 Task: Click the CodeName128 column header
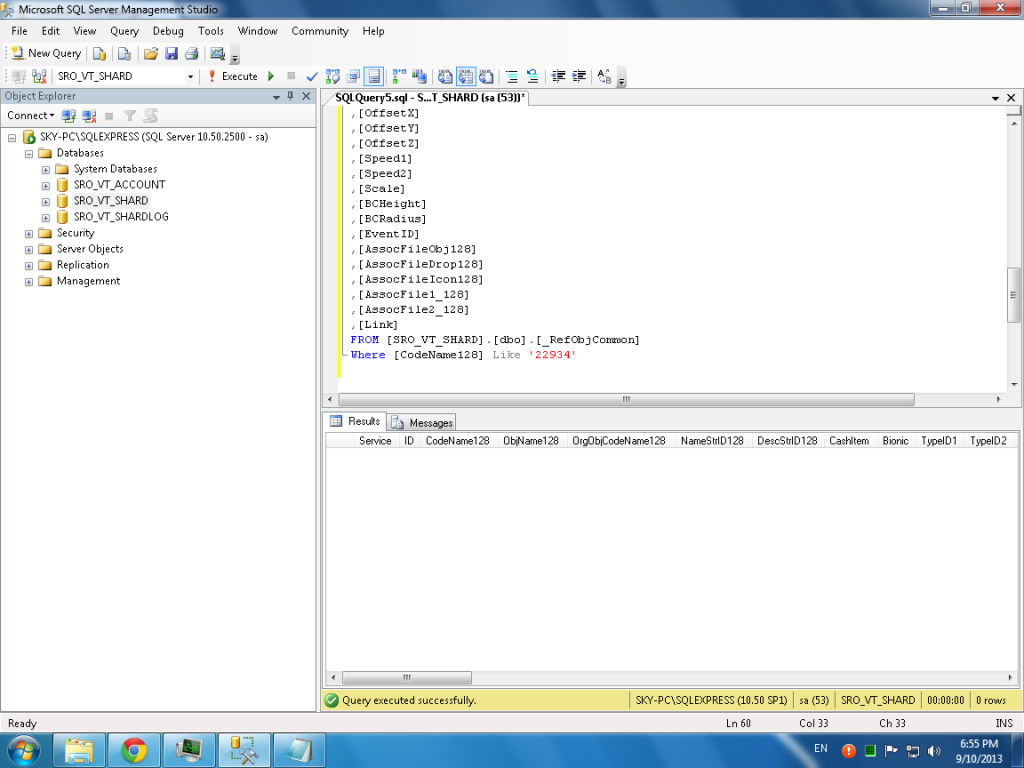(457, 441)
